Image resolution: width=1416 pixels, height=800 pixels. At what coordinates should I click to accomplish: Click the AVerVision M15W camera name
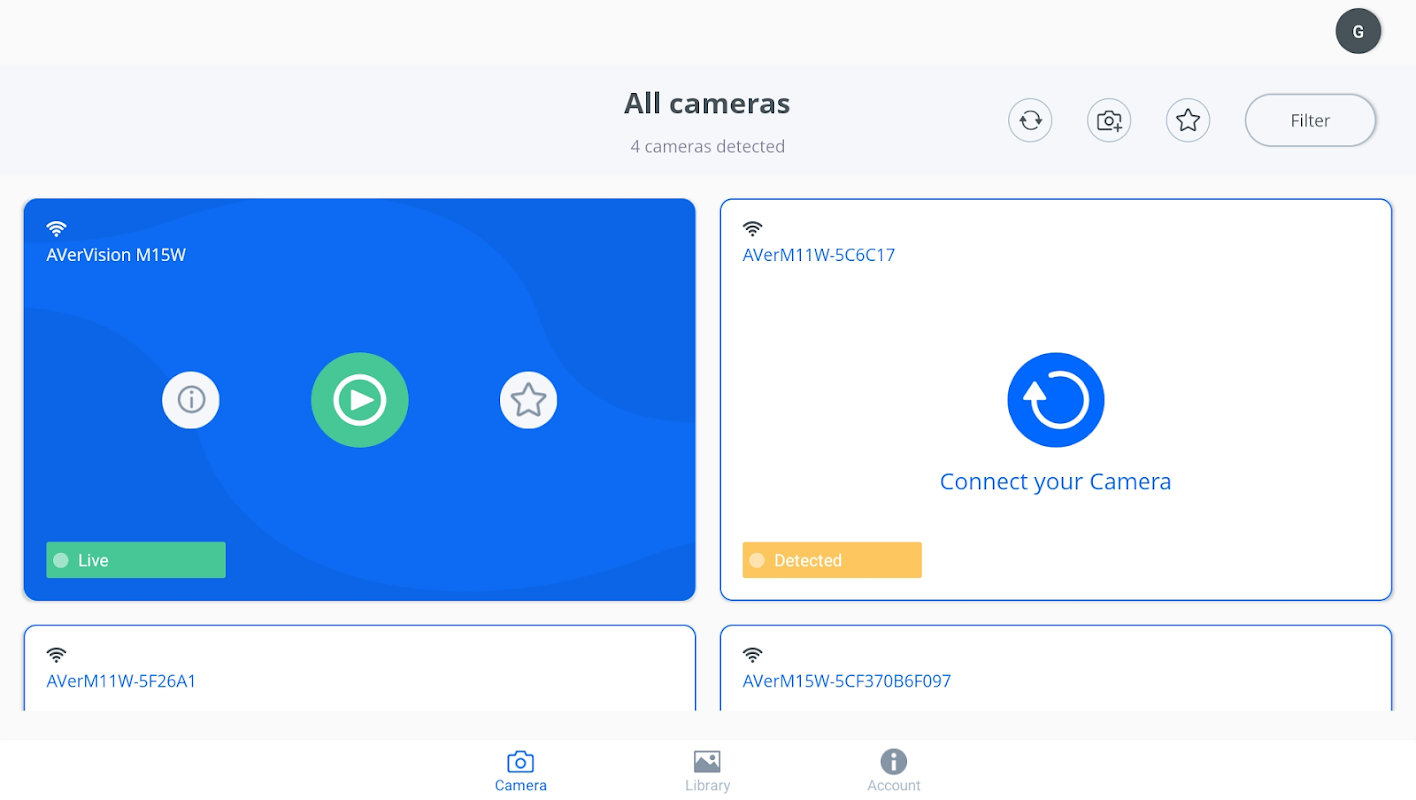(x=116, y=255)
